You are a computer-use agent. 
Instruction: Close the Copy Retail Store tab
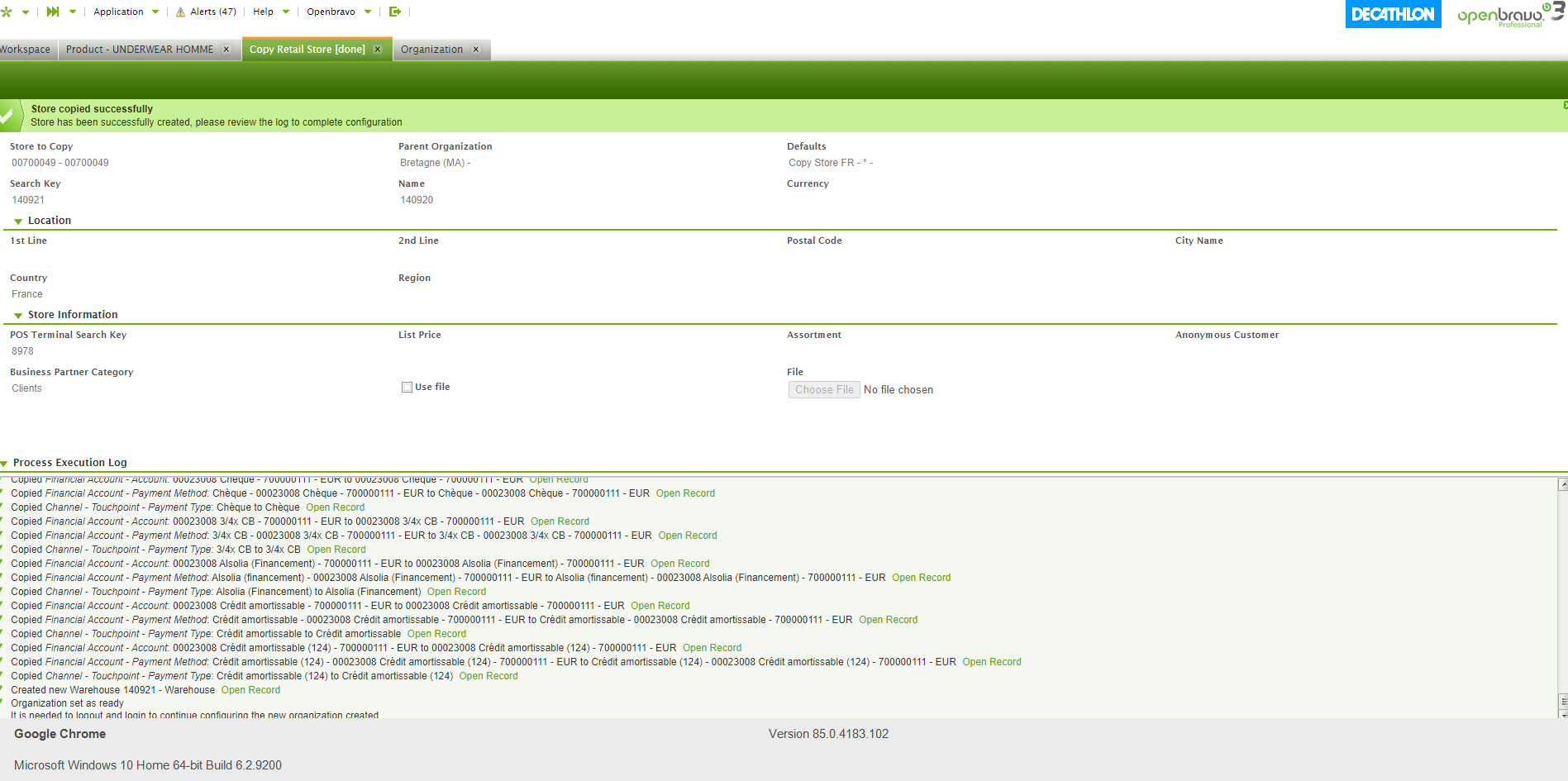pyautogui.click(x=378, y=50)
